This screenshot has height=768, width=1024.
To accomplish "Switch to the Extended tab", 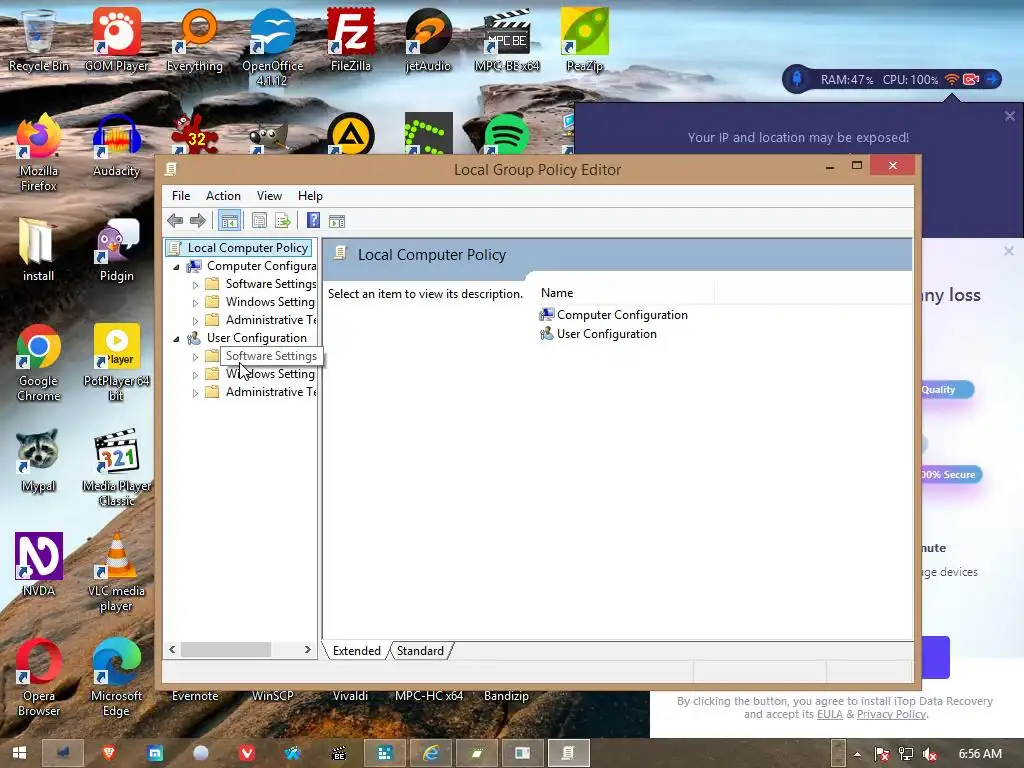I will (357, 650).
